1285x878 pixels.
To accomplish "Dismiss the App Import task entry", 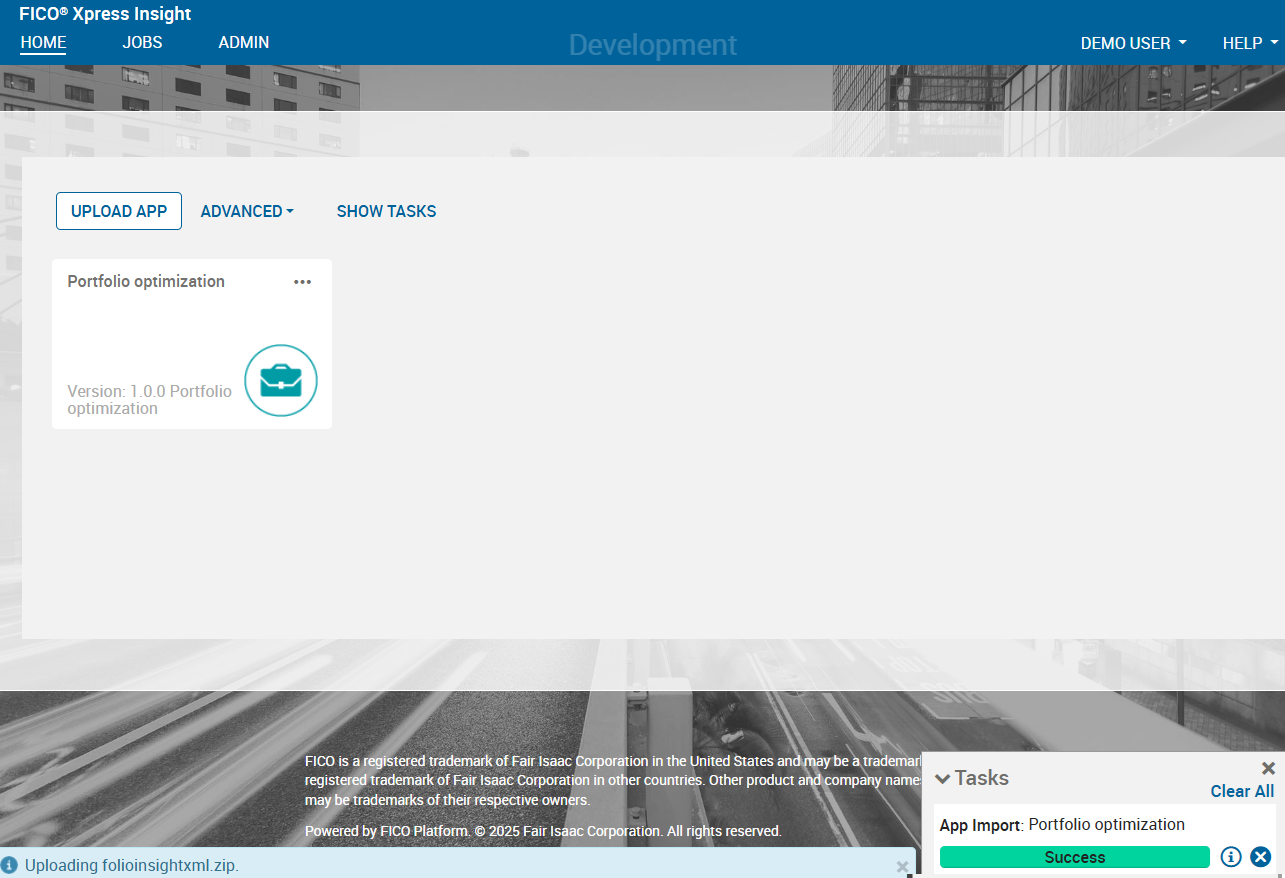I will coord(1259,857).
